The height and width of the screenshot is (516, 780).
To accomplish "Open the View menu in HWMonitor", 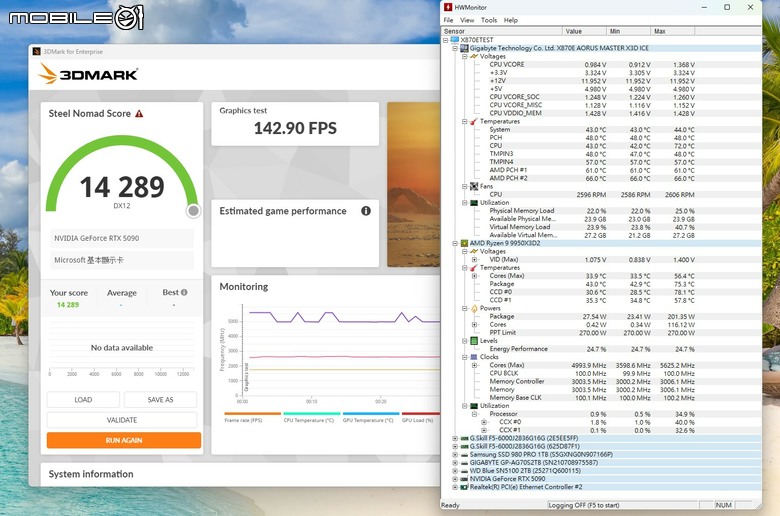I will pyautogui.click(x=467, y=20).
